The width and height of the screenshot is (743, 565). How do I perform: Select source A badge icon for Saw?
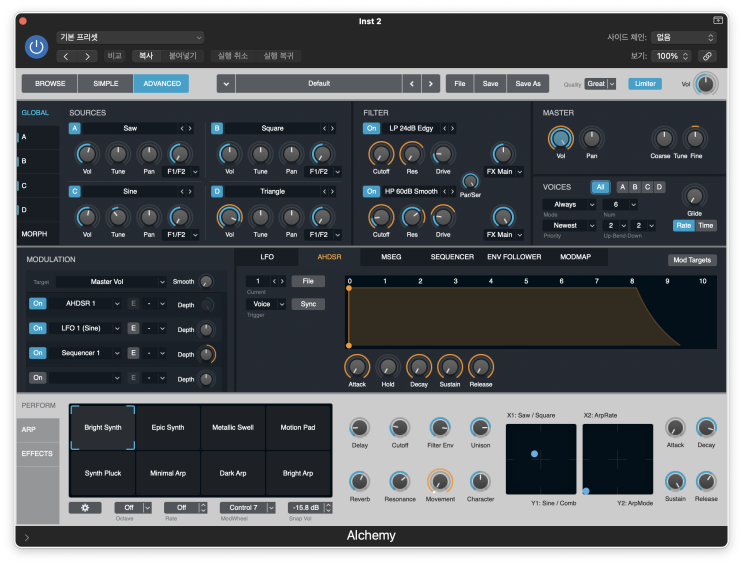point(74,128)
